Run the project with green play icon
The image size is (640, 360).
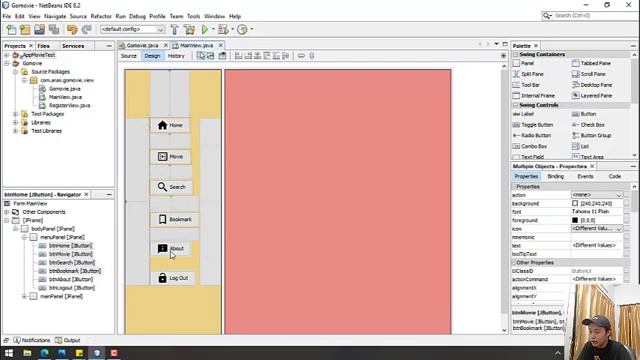pos(205,29)
